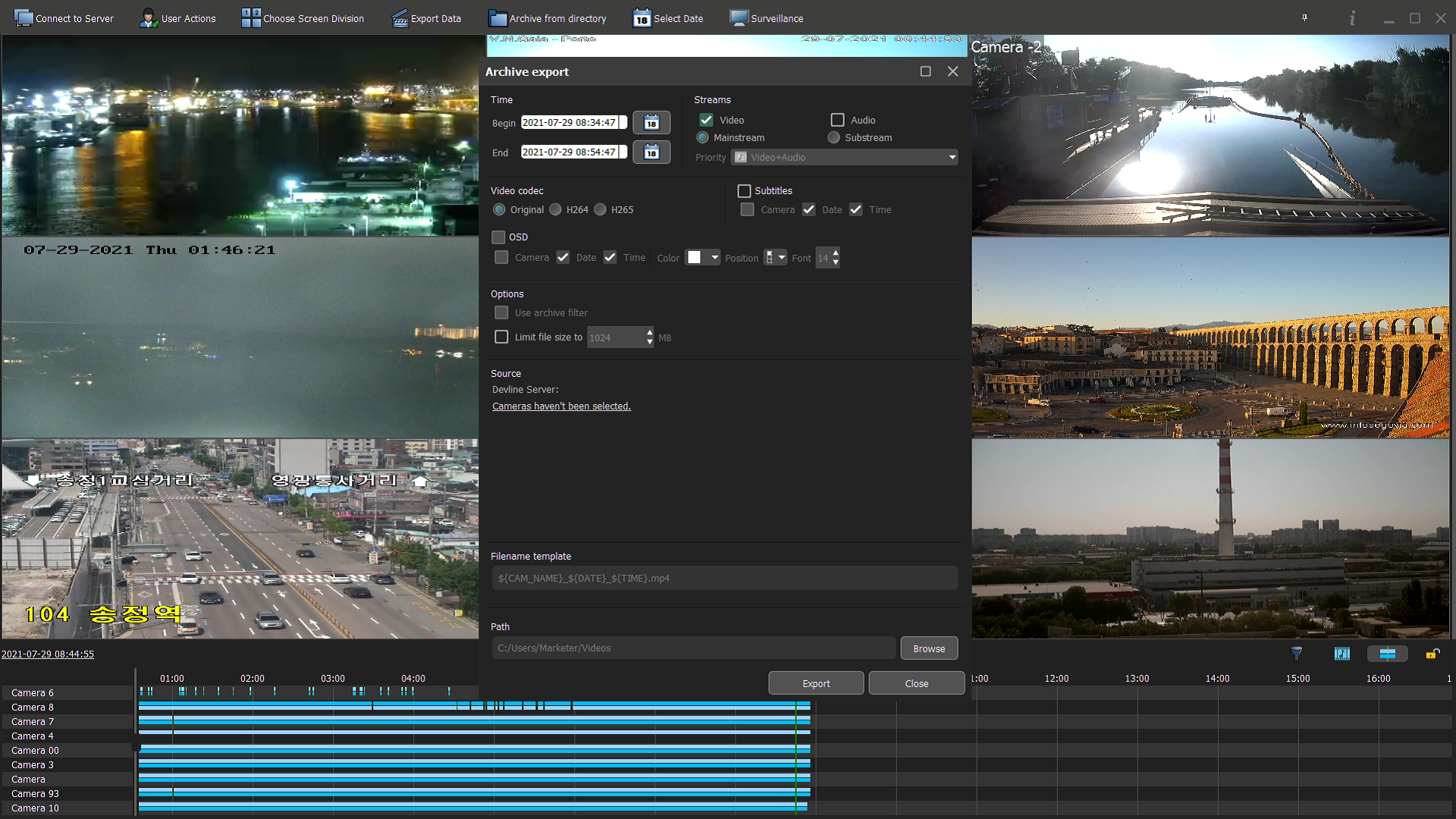This screenshot has height=819, width=1456.
Task: Click the User Actions person icon
Action: tap(148, 18)
